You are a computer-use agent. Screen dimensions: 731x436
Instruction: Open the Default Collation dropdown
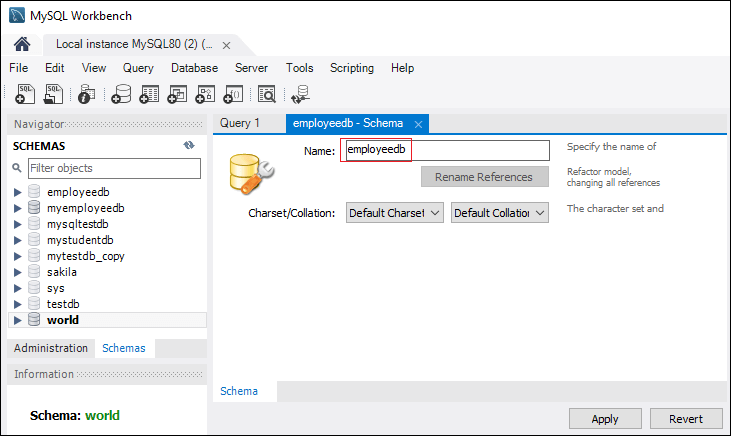pyautogui.click(x=500, y=213)
